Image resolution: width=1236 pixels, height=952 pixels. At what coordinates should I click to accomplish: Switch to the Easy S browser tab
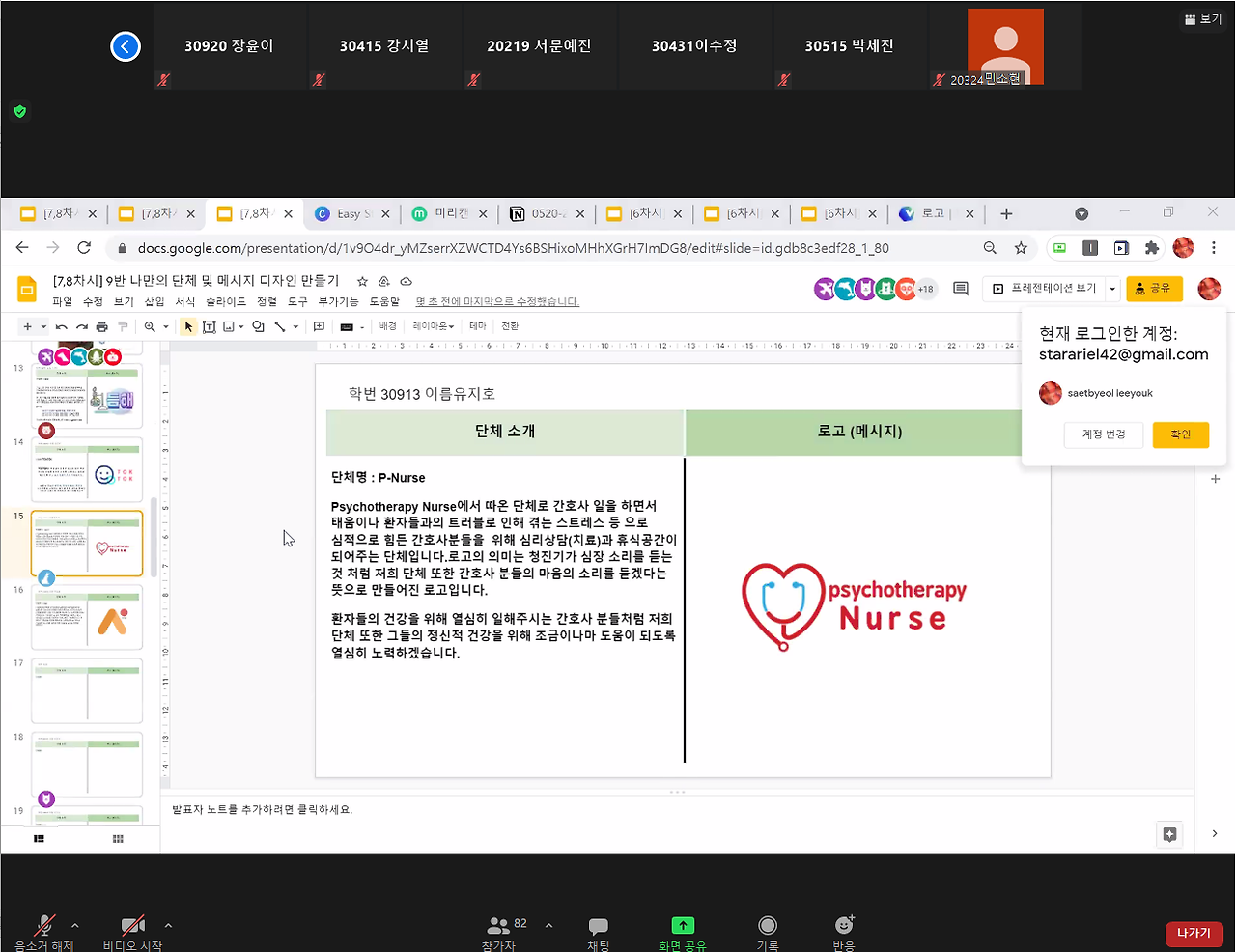pyautogui.click(x=352, y=213)
